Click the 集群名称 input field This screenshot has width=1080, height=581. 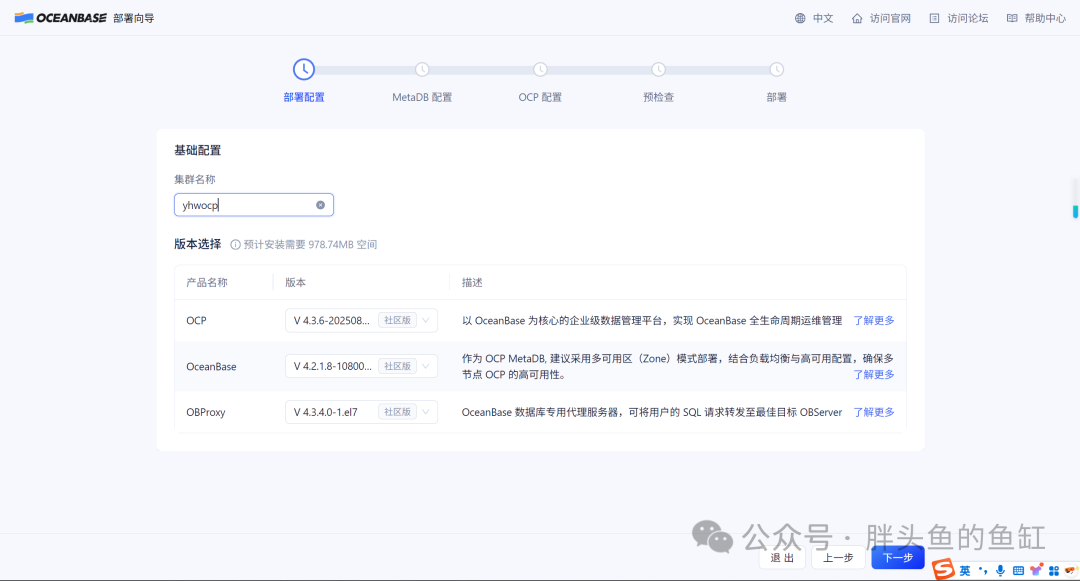click(253, 205)
